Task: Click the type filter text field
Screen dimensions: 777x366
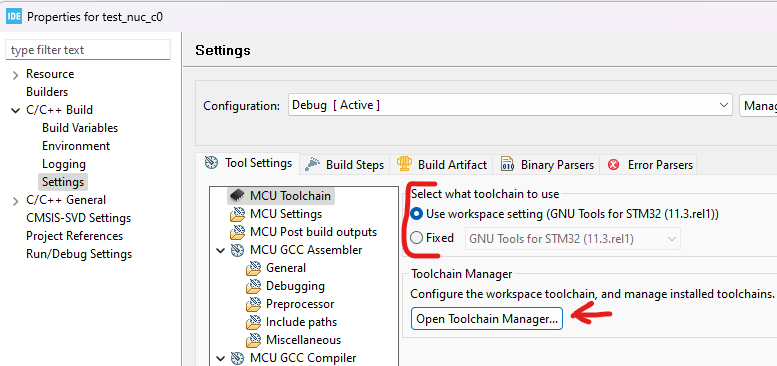Action: [x=88, y=50]
